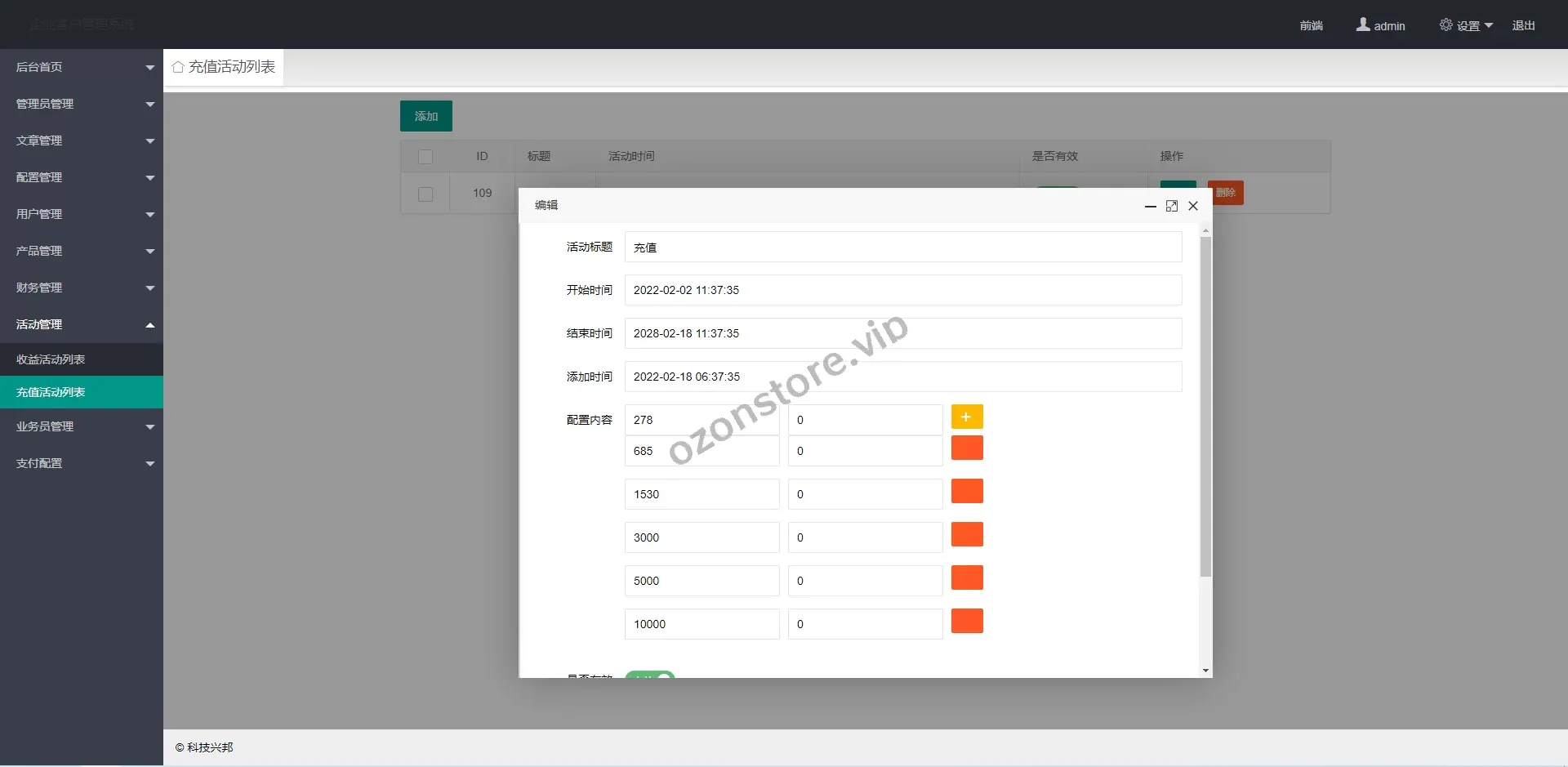Click 退出 to log out
This screenshot has height=767, width=1568.
1522,25
